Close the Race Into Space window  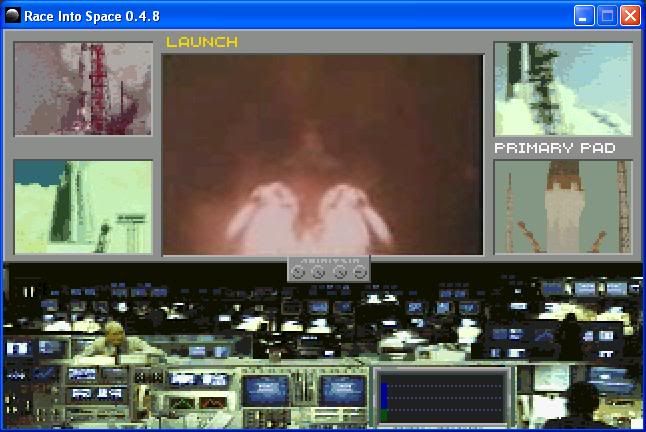click(x=630, y=16)
